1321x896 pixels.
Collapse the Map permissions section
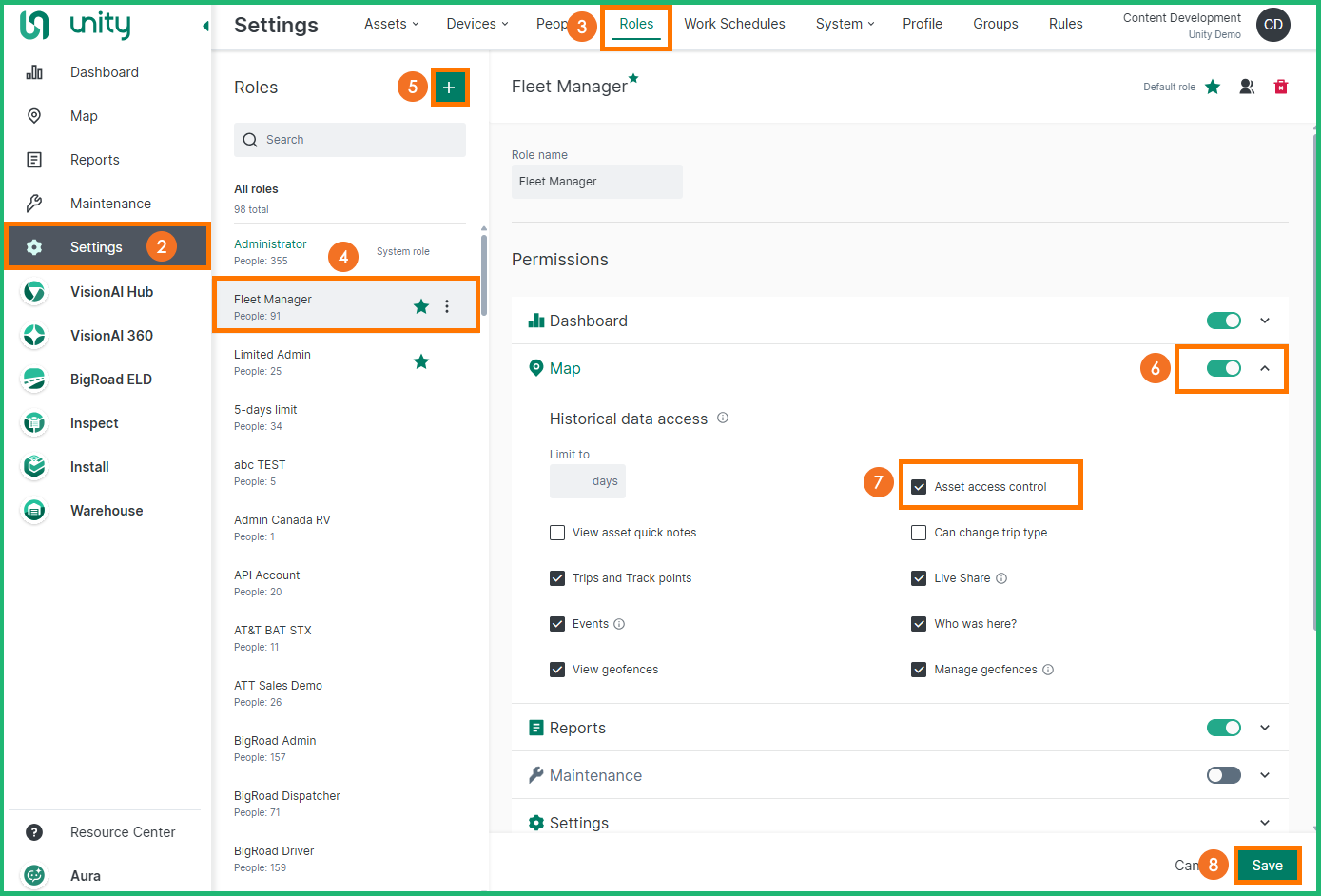[x=1264, y=368]
